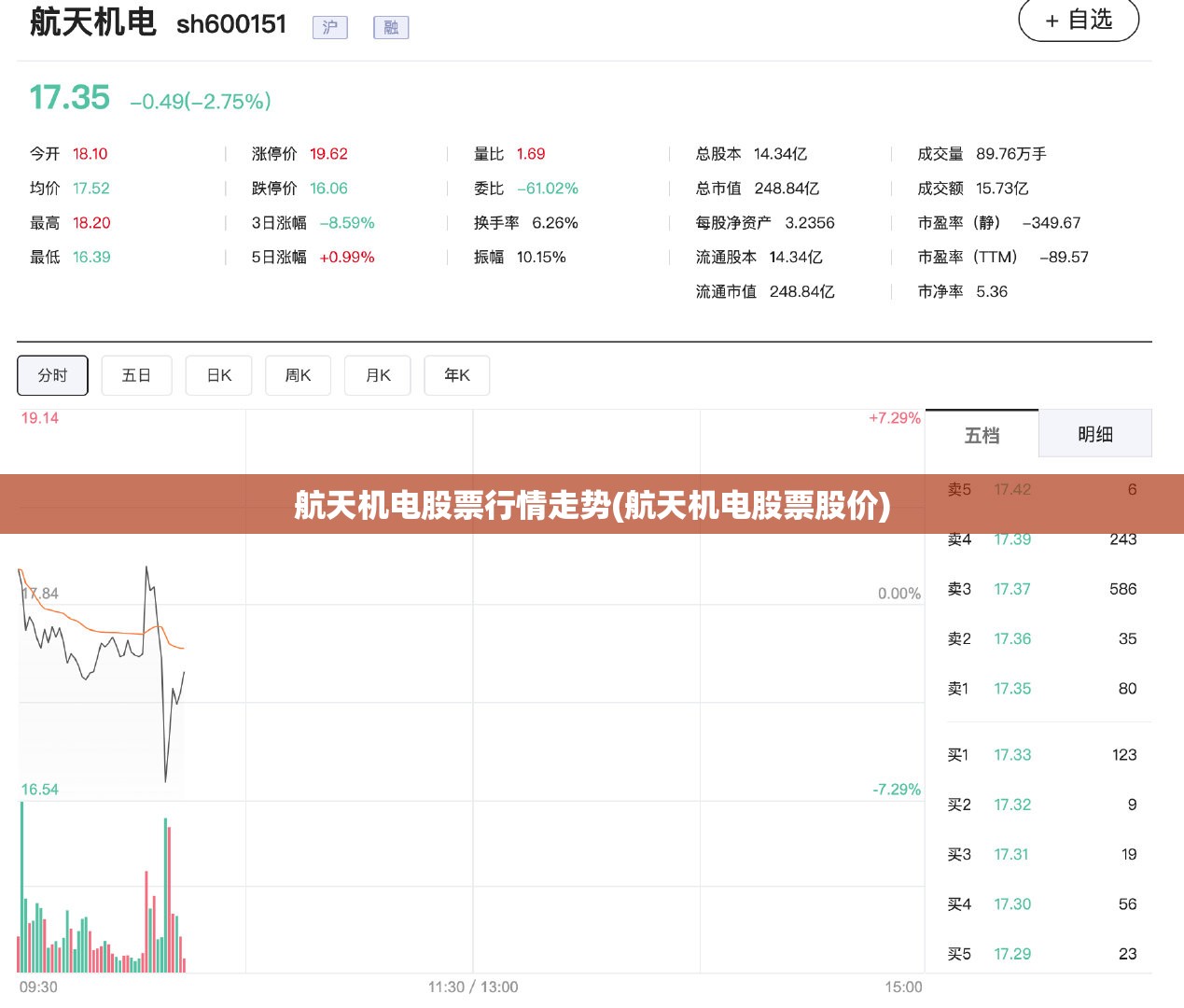Open the 月K chart tab
The width and height of the screenshot is (1184, 1008).
coord(378,375)
